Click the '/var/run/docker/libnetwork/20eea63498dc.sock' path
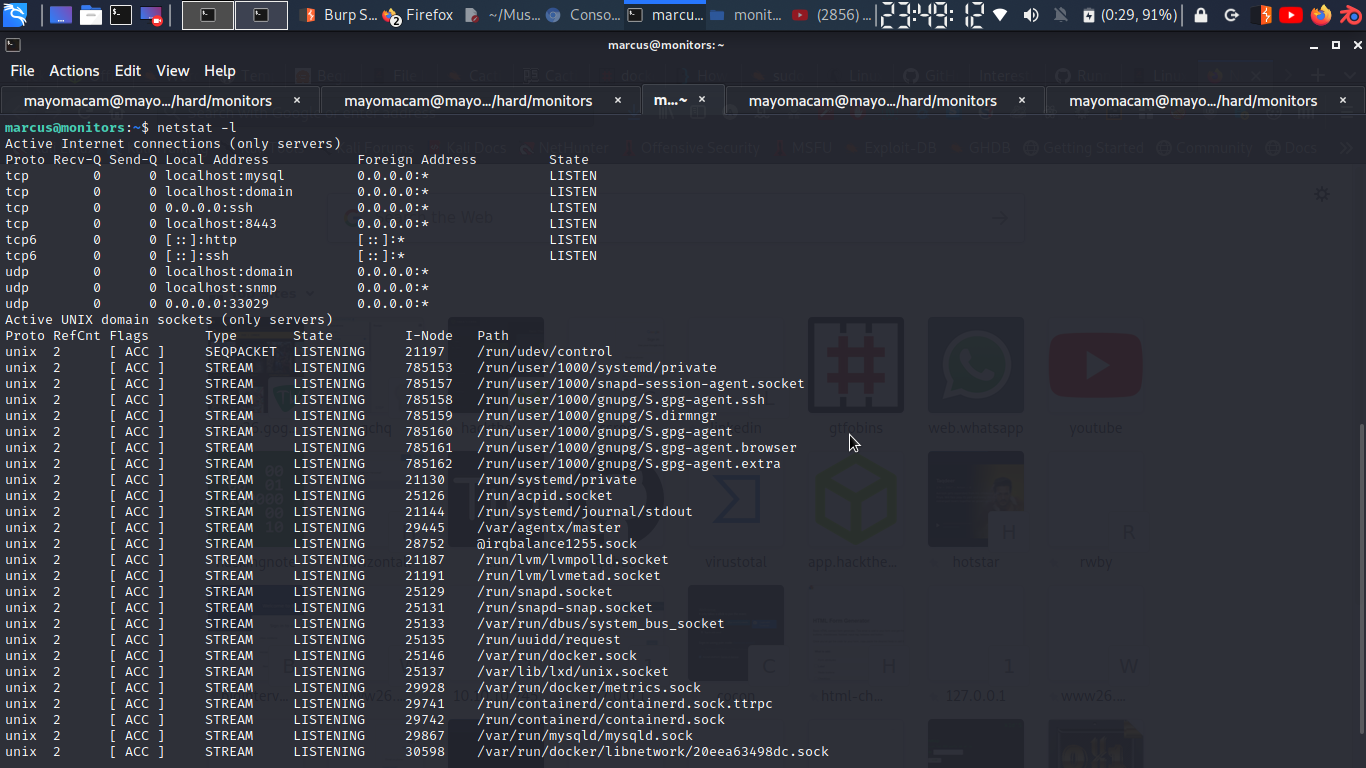Screen dimensions: 1366x768 tap(653, 752)
